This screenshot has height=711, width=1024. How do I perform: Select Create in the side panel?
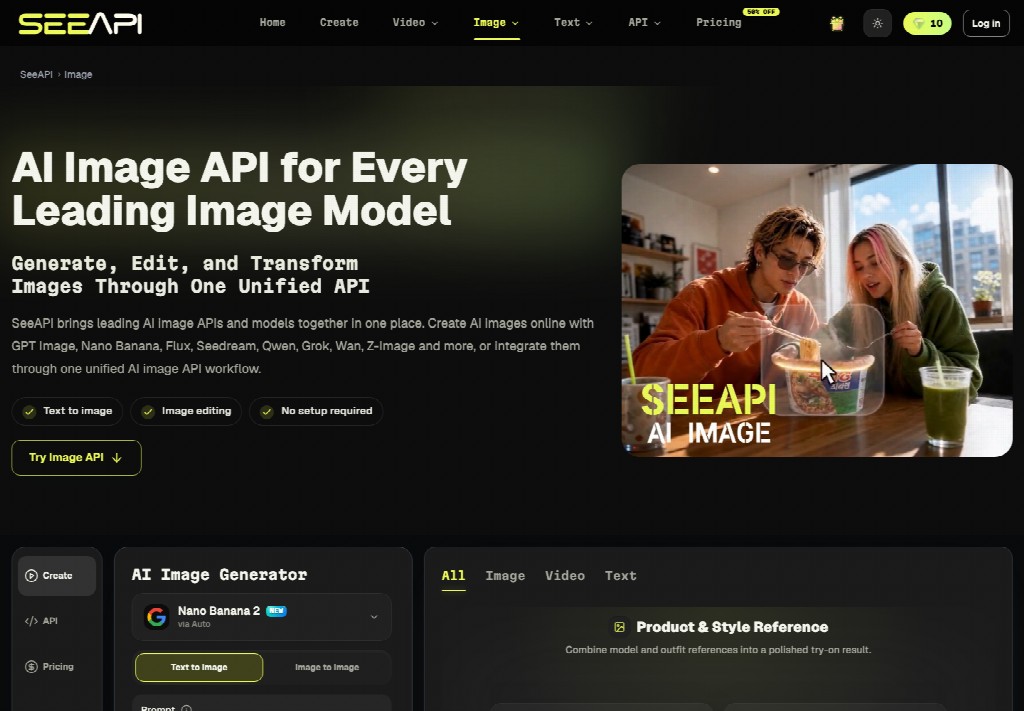pyautogui.click(x=57, y=576)
